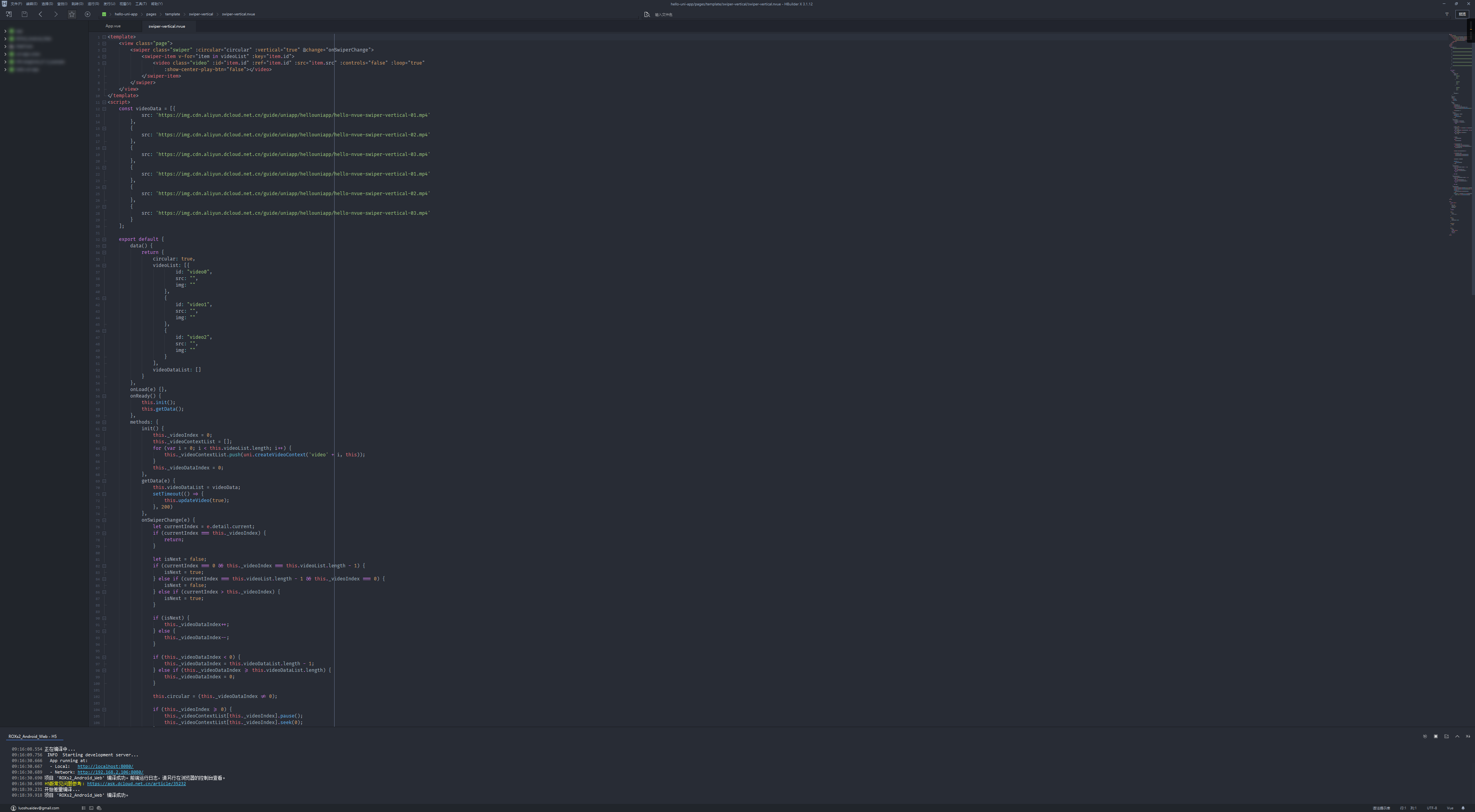Click the new file toolbar icon
This screenshot has width=1475, height=812.
(x=8, y=14)
